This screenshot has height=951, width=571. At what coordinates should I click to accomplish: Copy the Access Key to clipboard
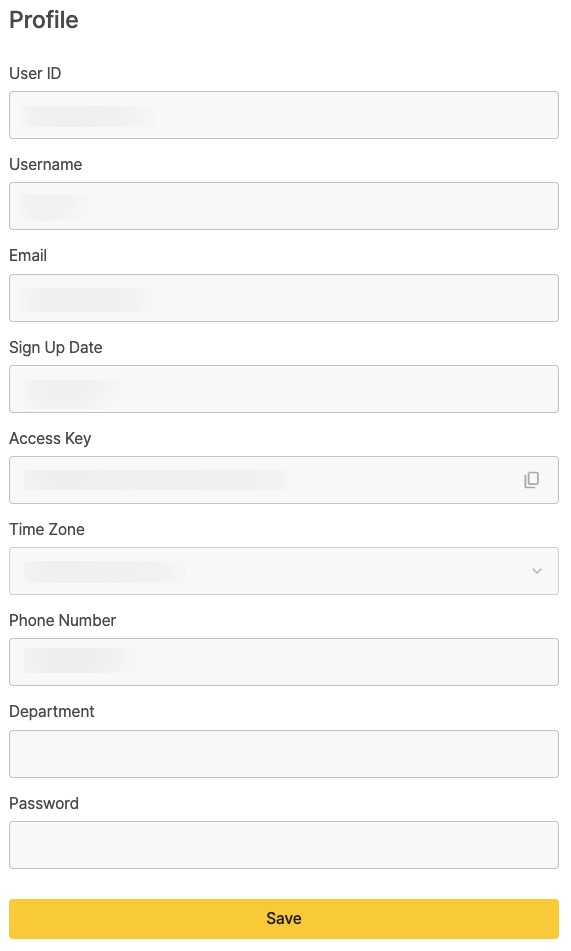coord(531,480)
